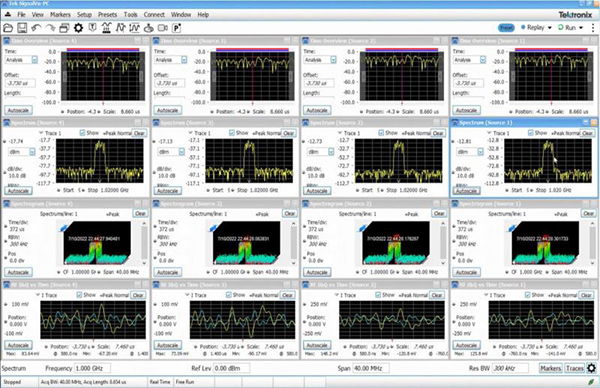Toggle Show checkbox in RF I&Q Source 3
600x388 pixels.
coord(228,295)
